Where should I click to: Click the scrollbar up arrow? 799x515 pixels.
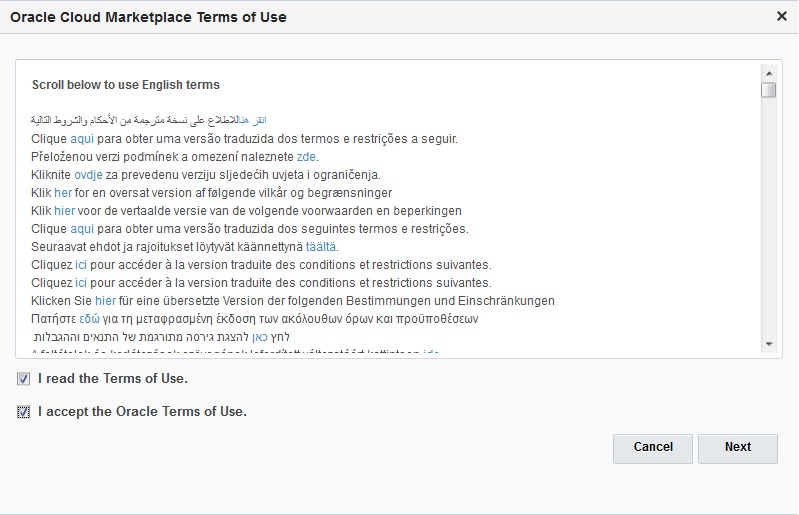[x=768, y=73]
